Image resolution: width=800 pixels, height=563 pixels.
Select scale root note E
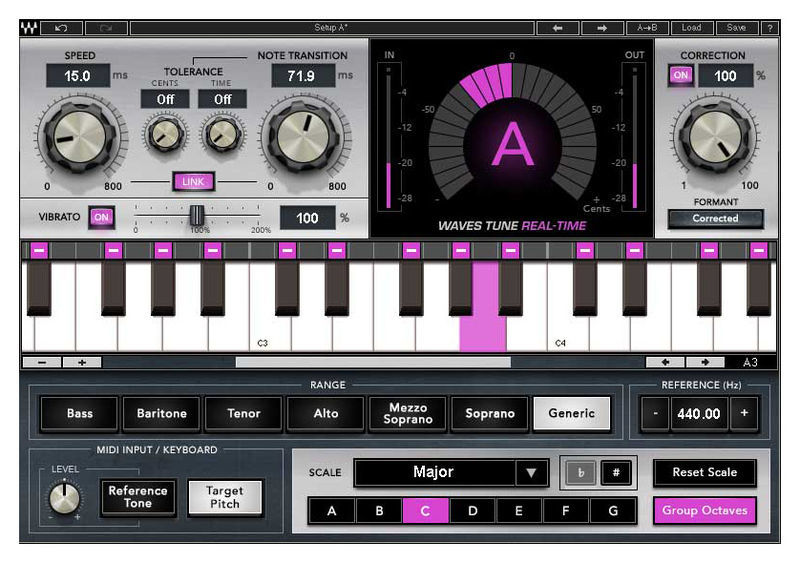[x=519, y=511]
